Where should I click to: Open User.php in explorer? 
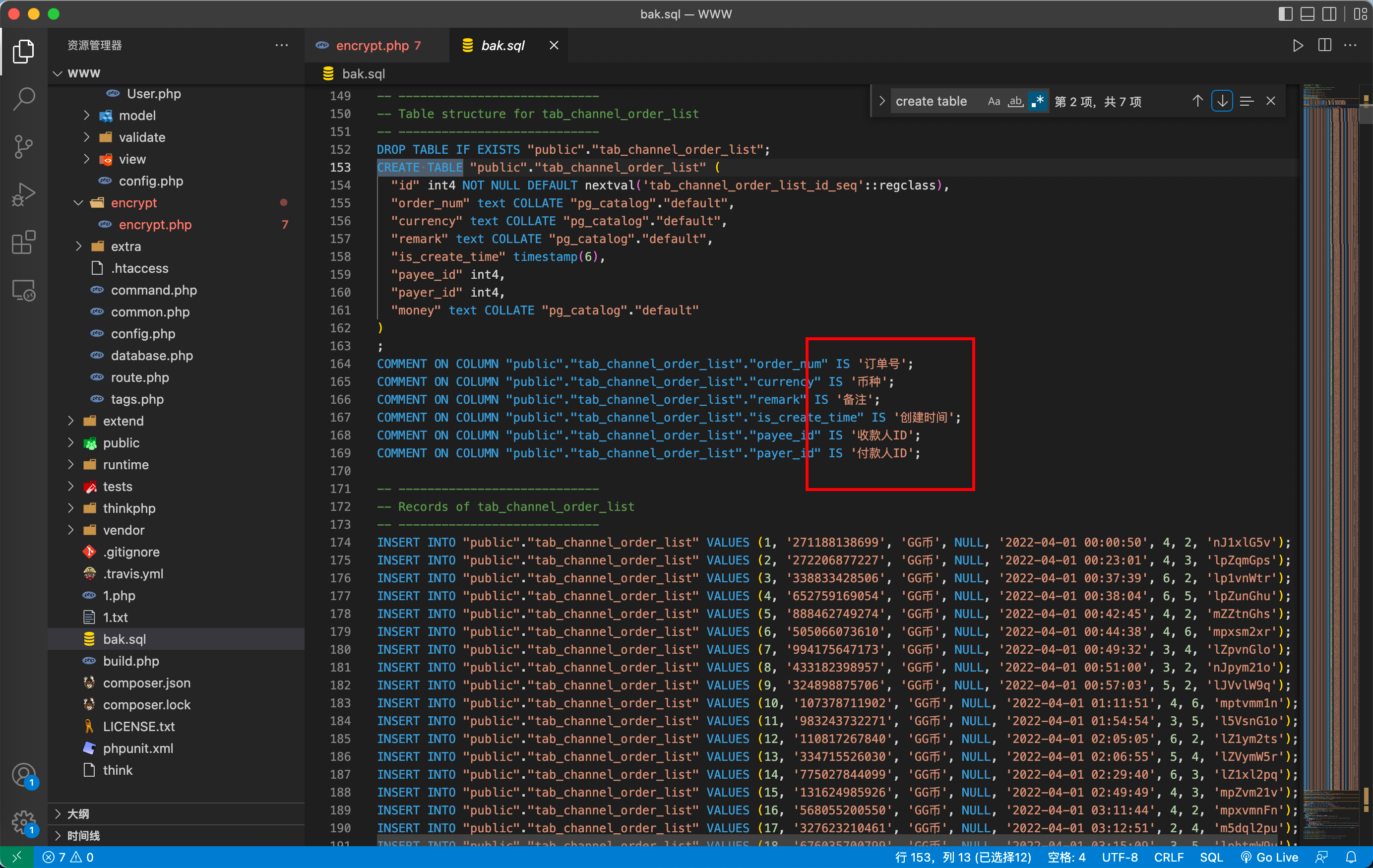tap(153, 94)
